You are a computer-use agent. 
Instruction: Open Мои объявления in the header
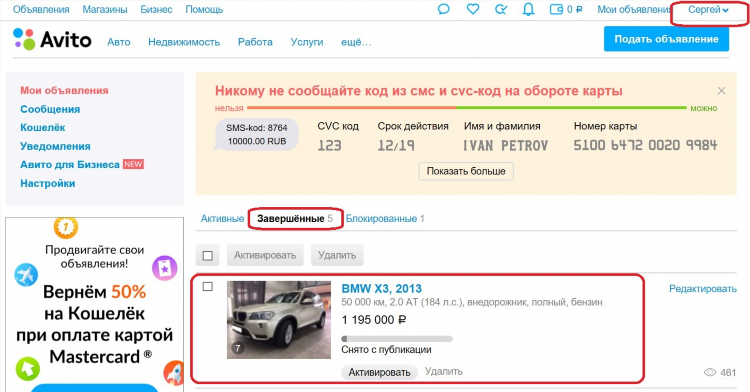click(634, 10)
